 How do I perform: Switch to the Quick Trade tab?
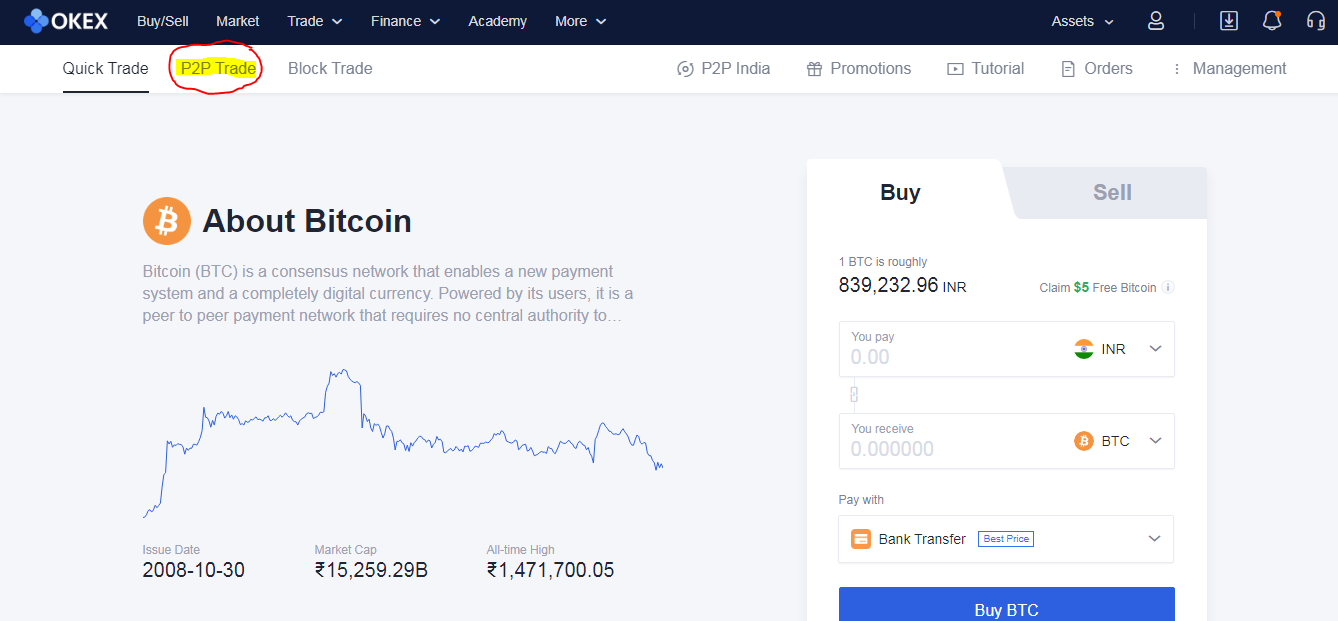[106, 69]
